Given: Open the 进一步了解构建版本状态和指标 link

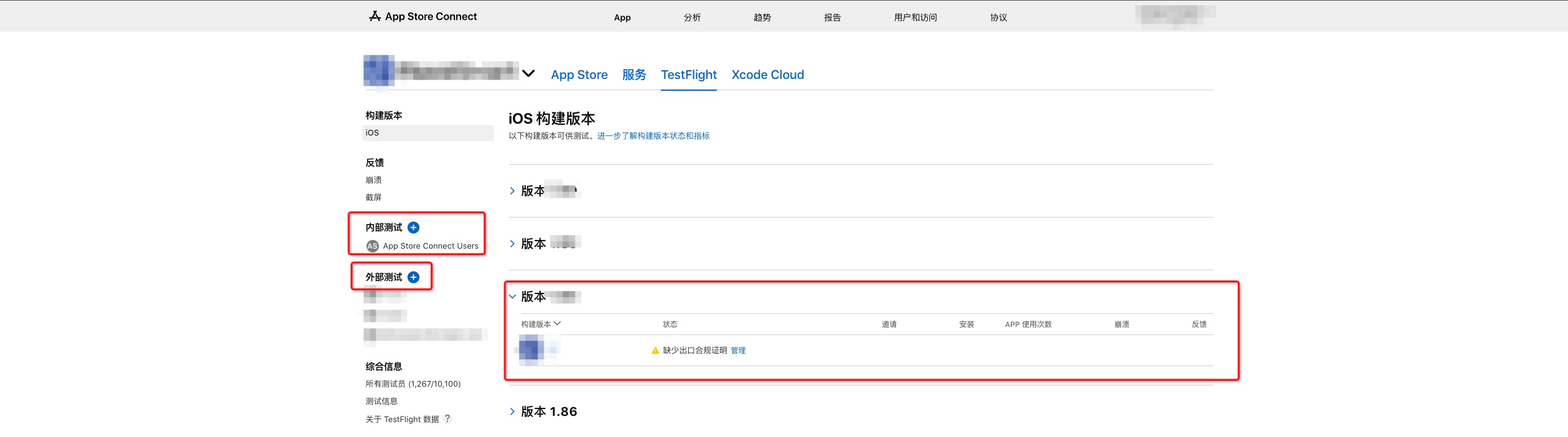Looking at the screenshot, I should [653, 136].
